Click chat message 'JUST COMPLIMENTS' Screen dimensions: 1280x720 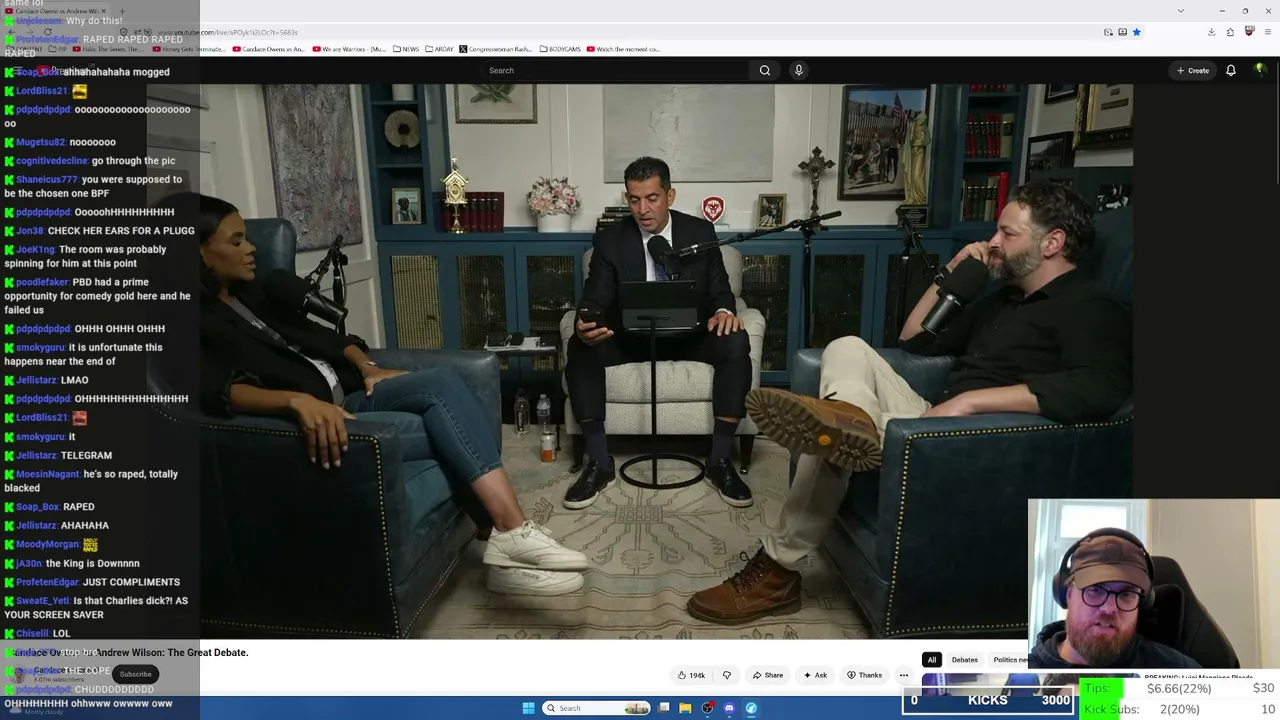pos(131,582)
